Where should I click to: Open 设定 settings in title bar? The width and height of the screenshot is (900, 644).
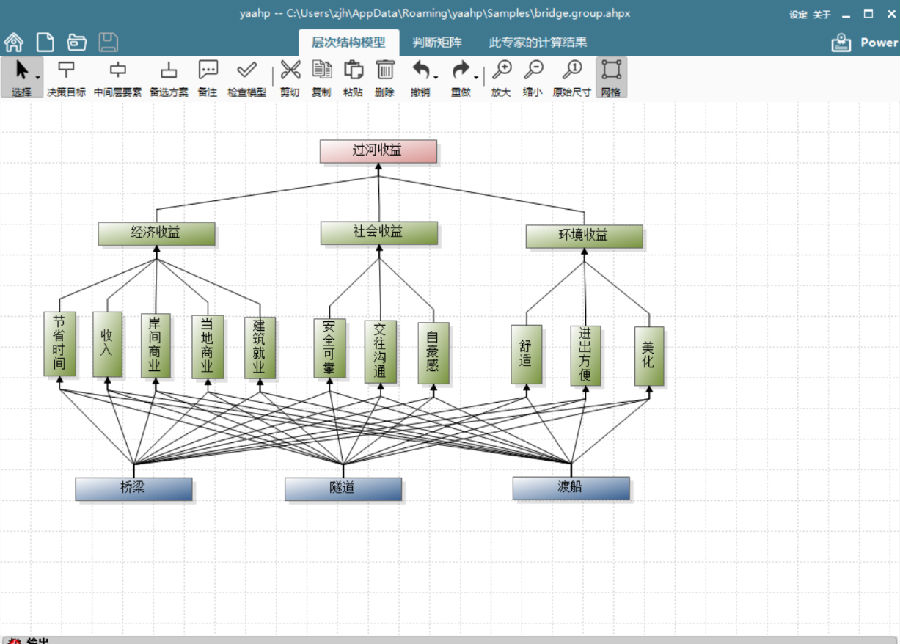pos(798,14)
